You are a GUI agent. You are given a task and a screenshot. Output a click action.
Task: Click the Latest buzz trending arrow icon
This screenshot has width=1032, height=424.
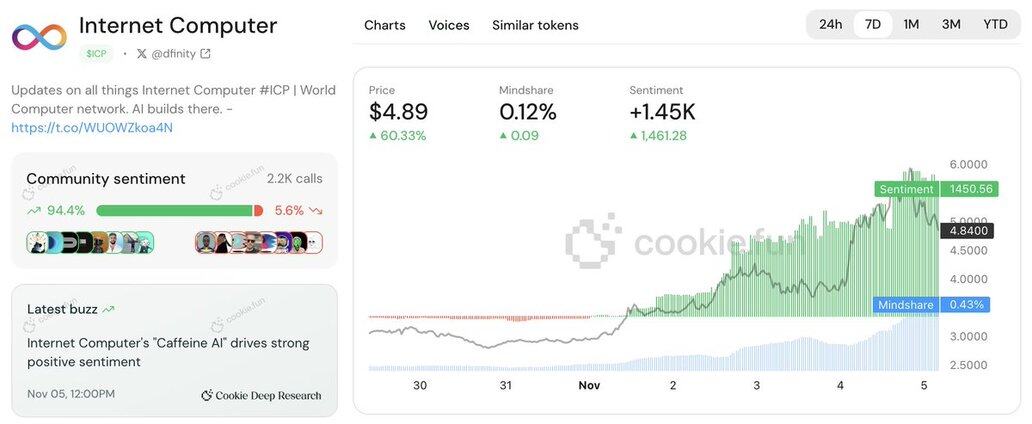click(x=108, y=310)
